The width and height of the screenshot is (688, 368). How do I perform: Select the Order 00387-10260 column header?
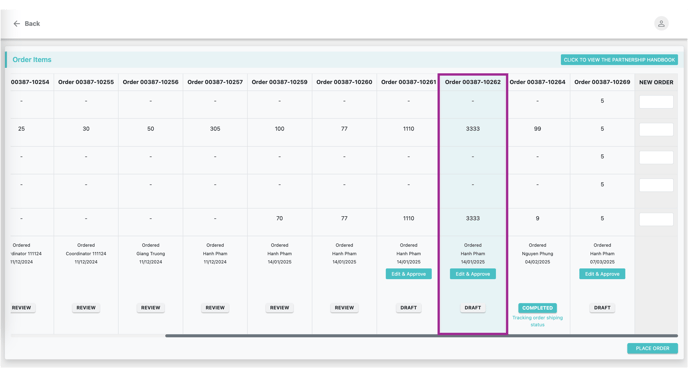click(344, 82)
